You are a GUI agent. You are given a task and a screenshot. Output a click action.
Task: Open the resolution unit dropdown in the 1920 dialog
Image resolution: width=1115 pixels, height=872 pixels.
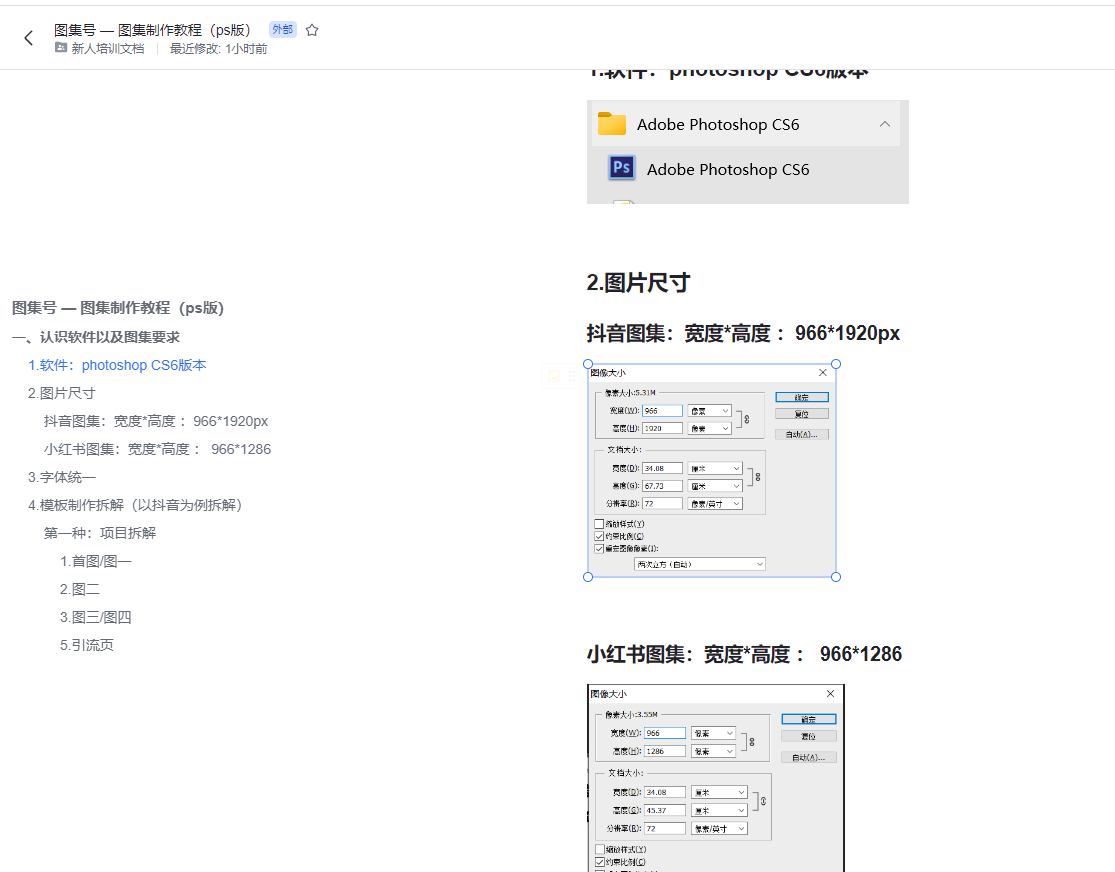point(715,503)
